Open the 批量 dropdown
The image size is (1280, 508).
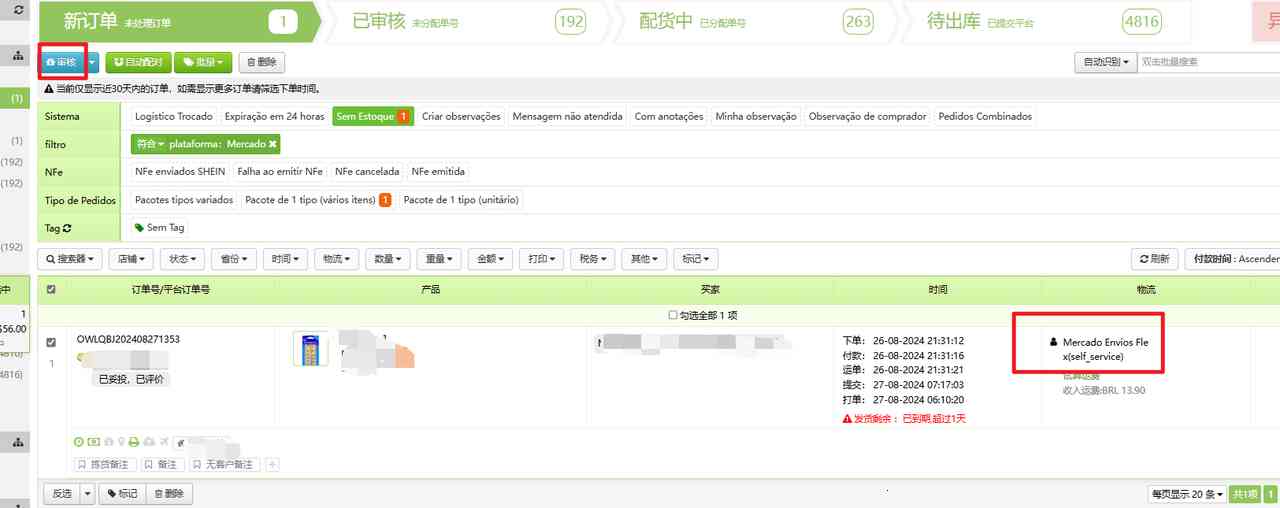tap(203, 62)
